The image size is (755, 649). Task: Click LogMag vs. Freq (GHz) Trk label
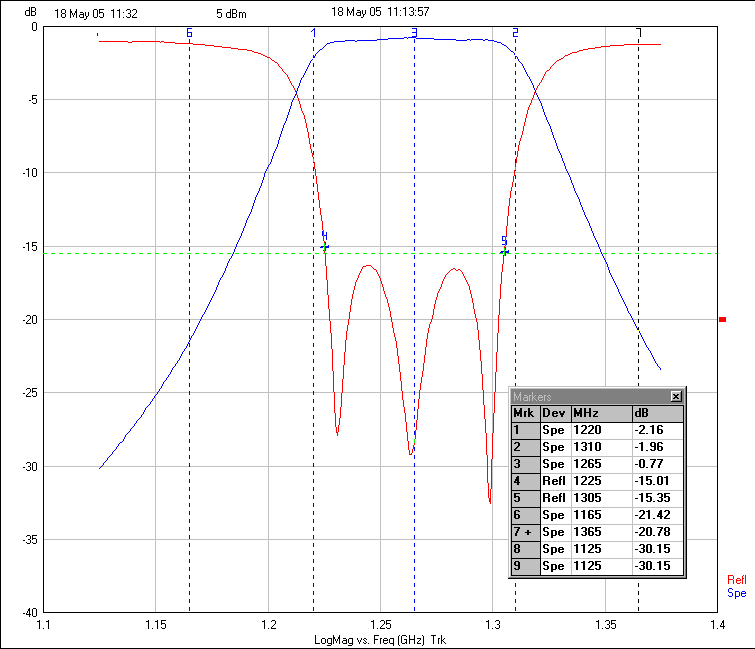tap(380, 640)
